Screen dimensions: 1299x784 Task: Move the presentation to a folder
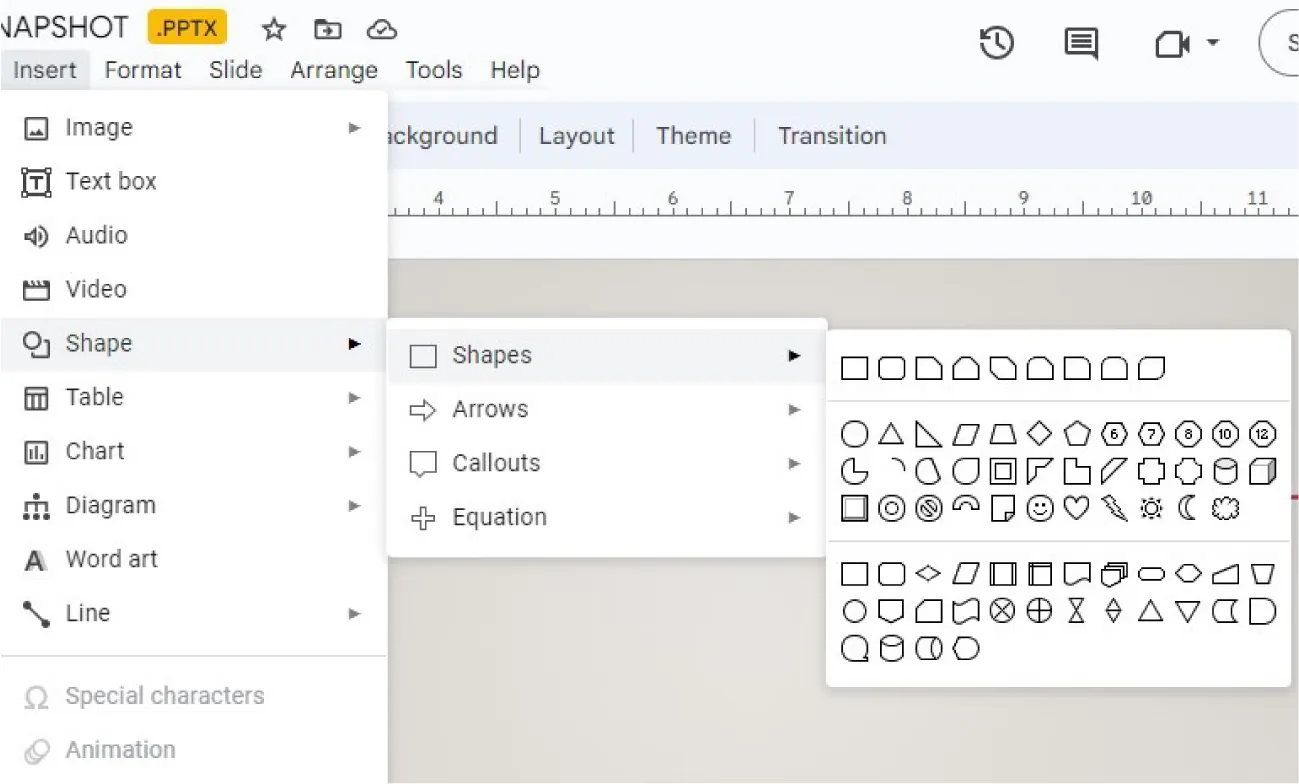pos(328,29)
